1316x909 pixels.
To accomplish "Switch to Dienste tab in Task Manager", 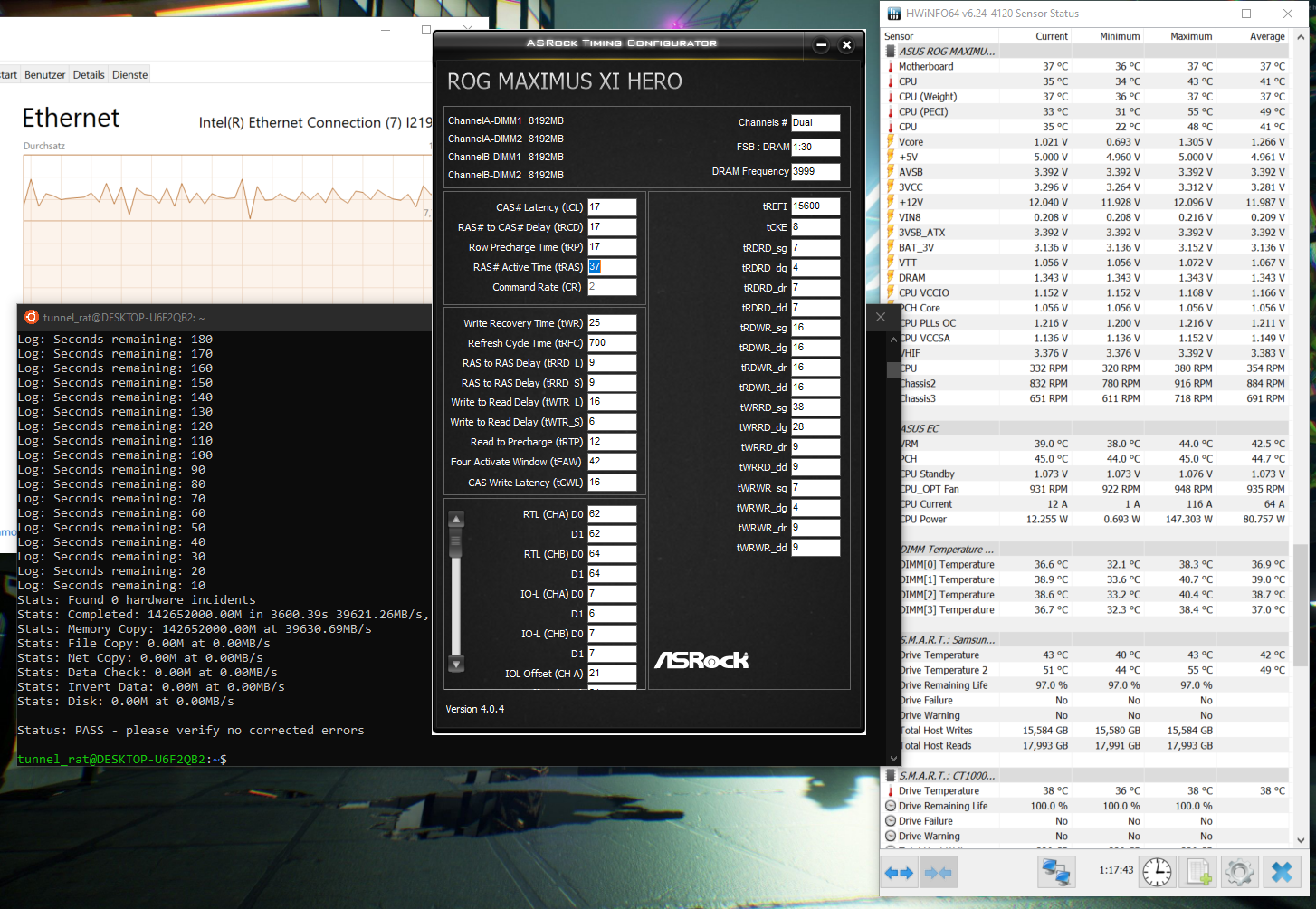I will (130, 75).
